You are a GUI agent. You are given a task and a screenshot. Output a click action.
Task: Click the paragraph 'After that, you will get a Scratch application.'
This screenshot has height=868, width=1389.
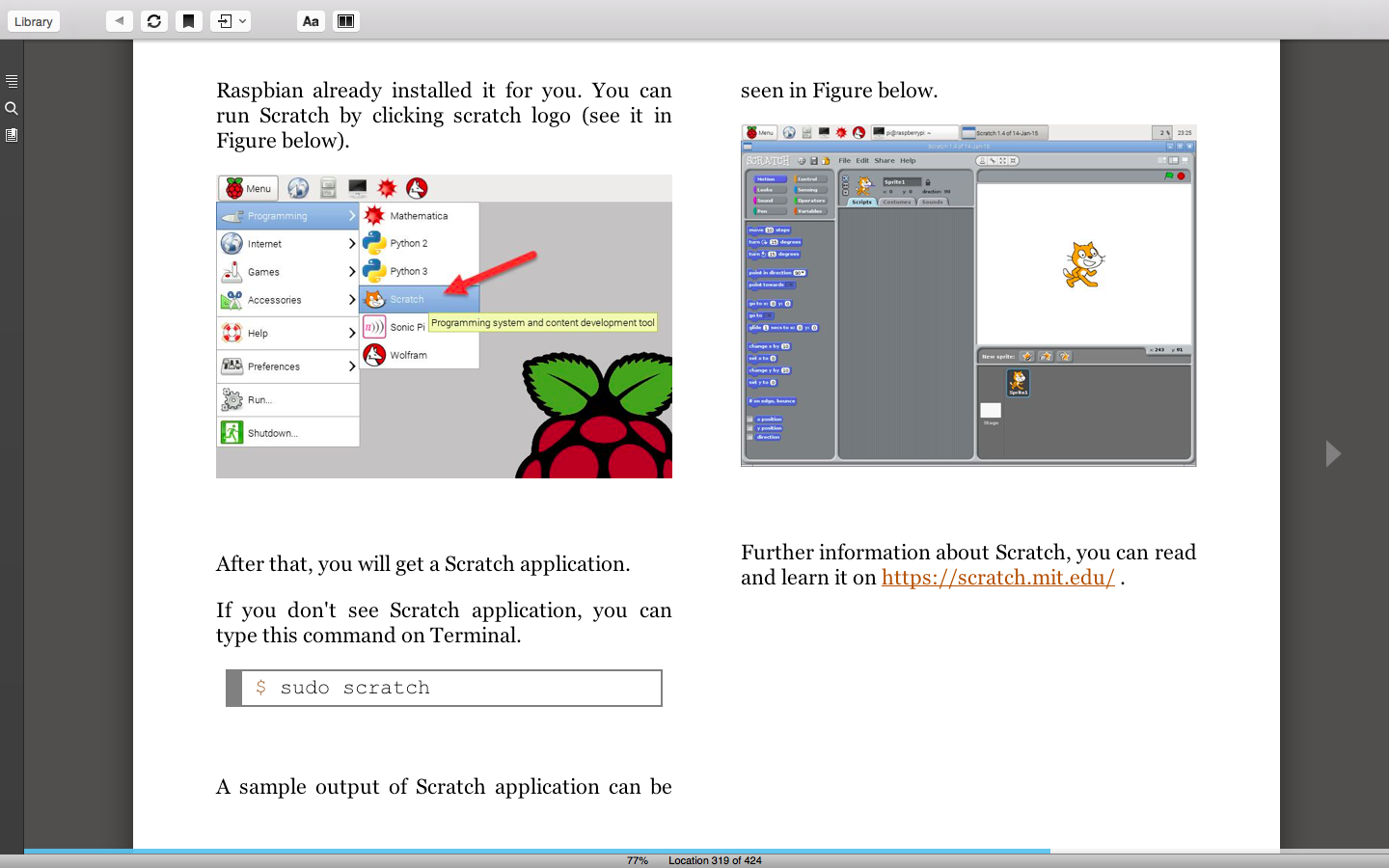pos(423,564)
